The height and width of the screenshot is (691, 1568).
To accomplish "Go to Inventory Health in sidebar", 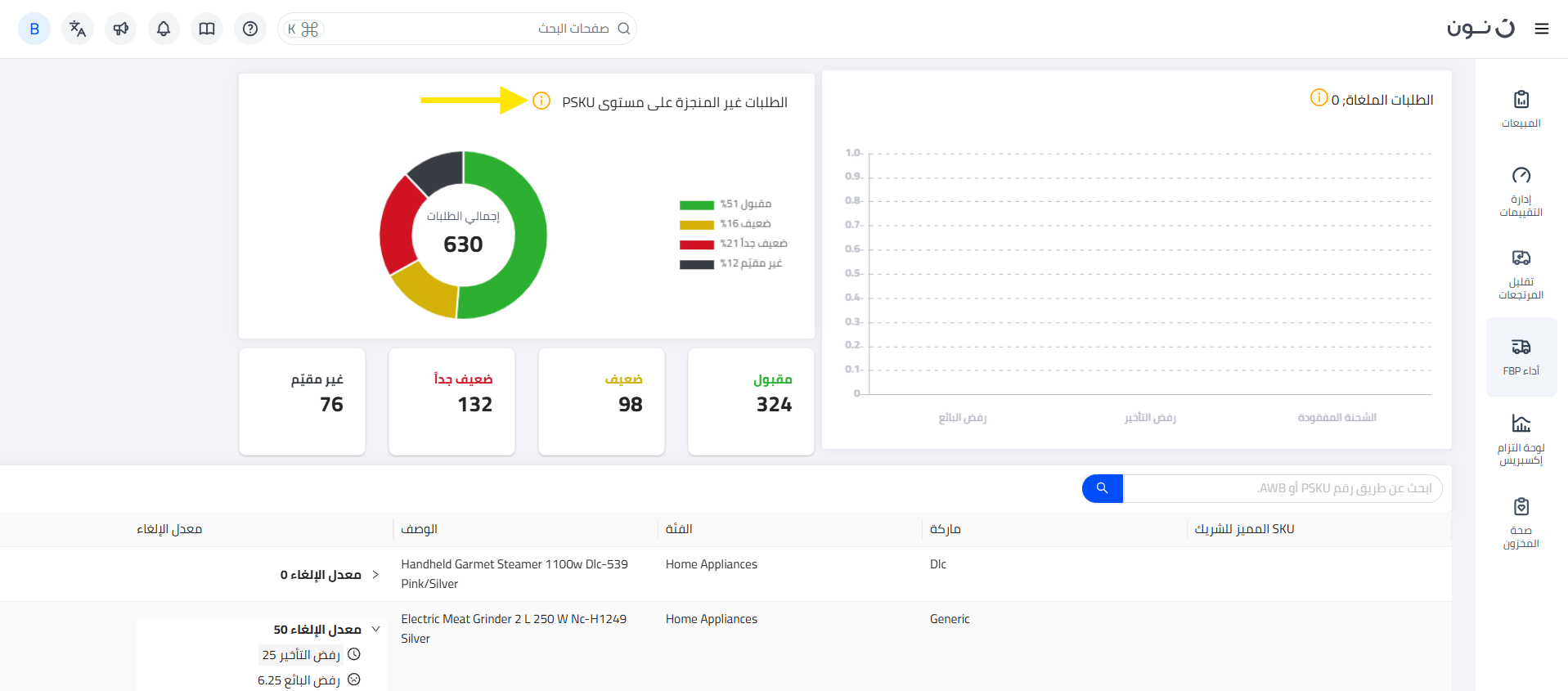I will tap(1521, 522).
